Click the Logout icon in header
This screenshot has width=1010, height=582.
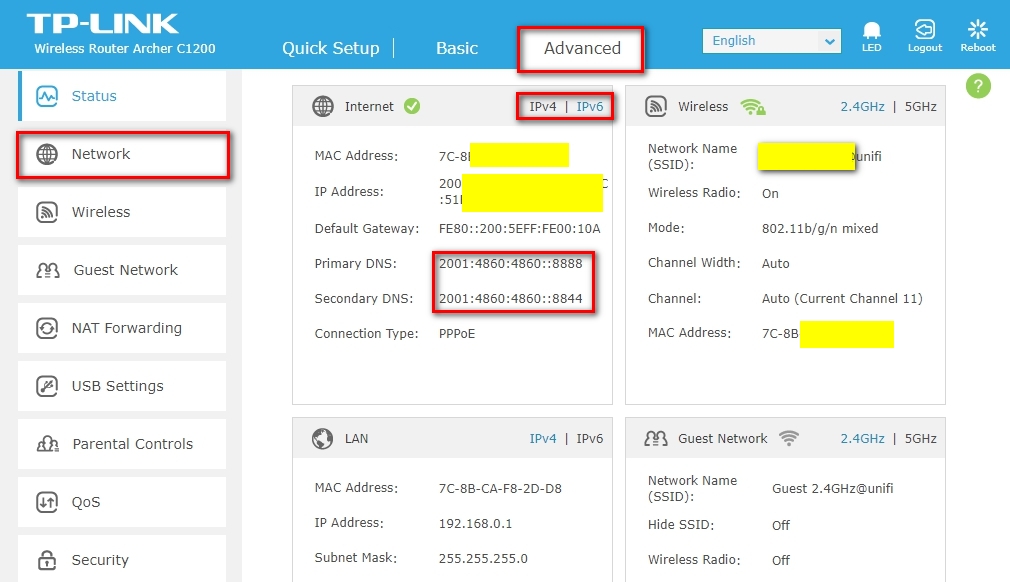[x=925, y=29]
